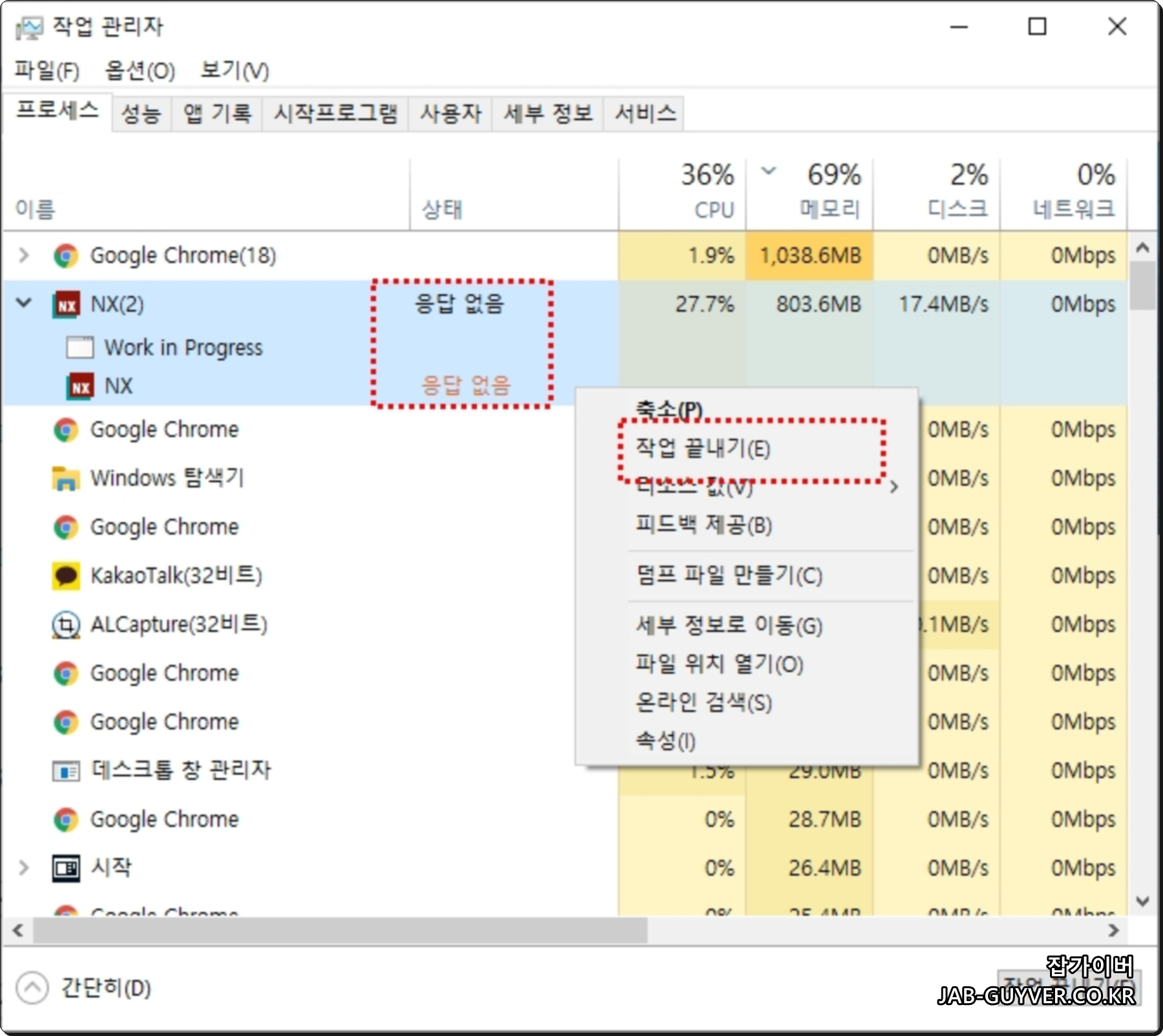The height and width of the screenshot is (1036, 1163).
Task: Switch to the 사용자 tab
Action: (450, 114)
